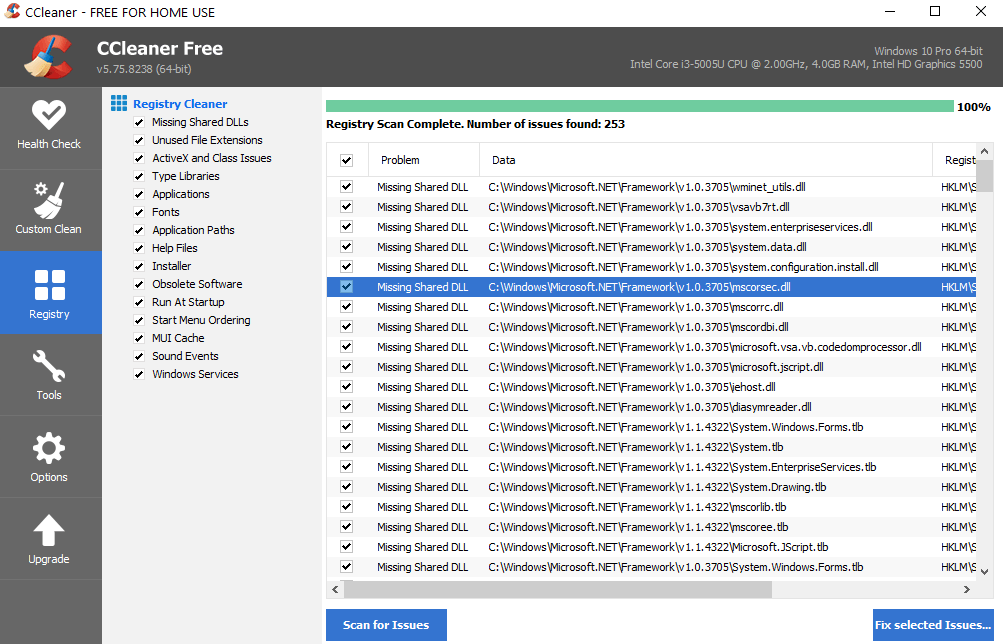Select the v1.1.4322 System.Windows.Forms.tlb row
This screenshot has height=644, width=1003.
[652, 427]
